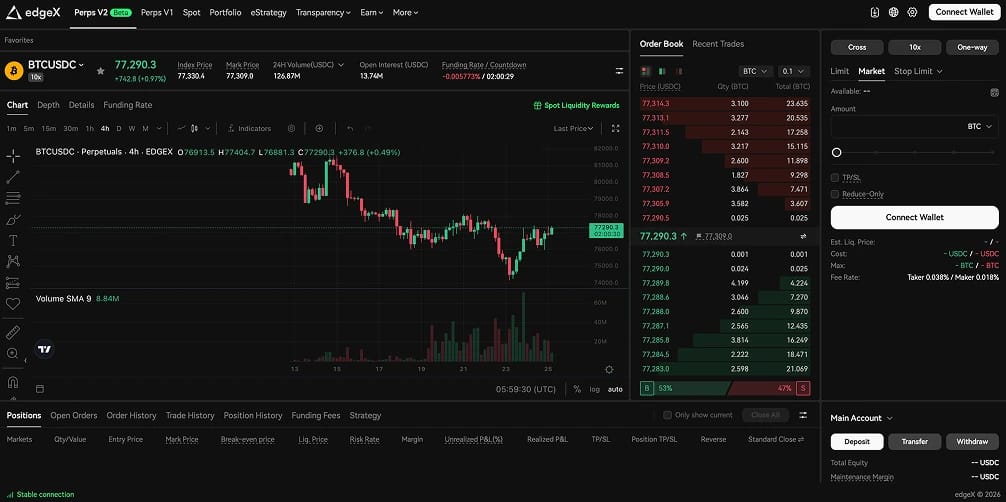Select the trend line drawing tool
The height and width of the screenshot is (502, 1006).
pyautogui.click(x=13, y=177)
